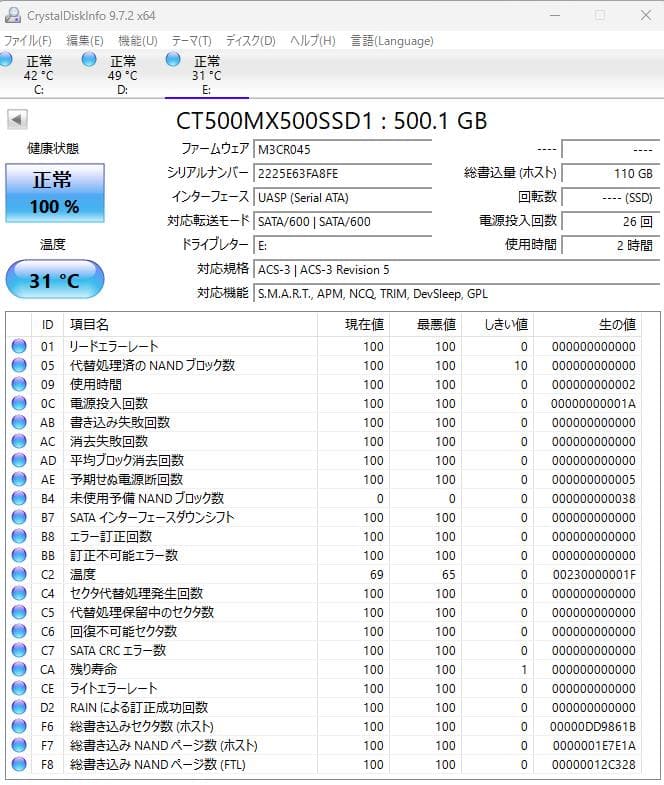The height and width of the screenshot is (785, 664).
Task: Click status icon of row C6 回復不可能セクタ数
Action: click(19, 631)
